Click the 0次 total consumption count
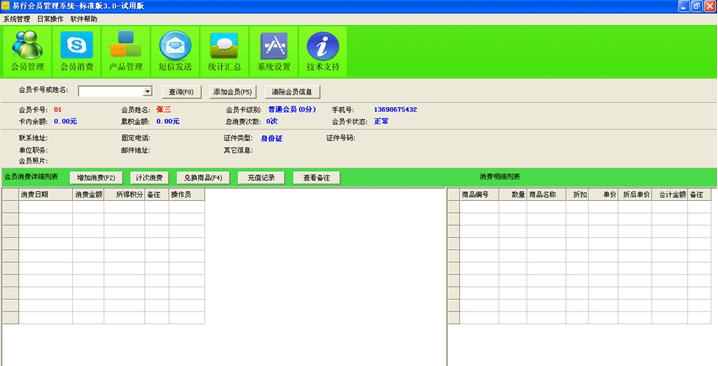718x366 pixels. (272, 121)
